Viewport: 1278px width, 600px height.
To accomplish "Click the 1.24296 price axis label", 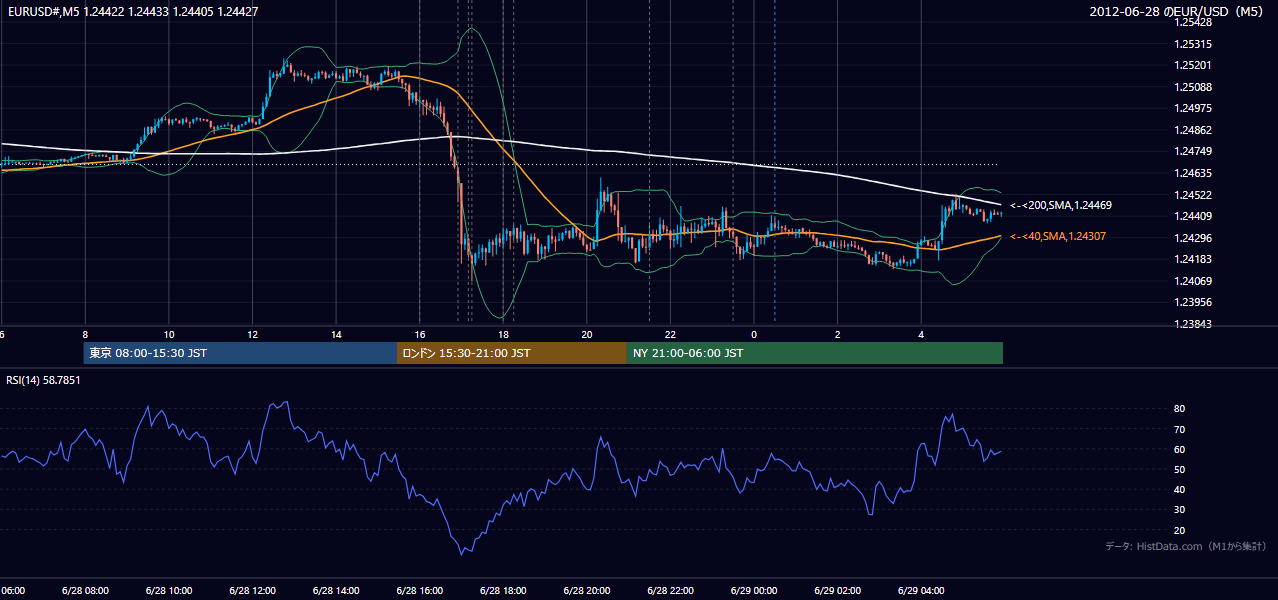I will [x=1193, y=238].
